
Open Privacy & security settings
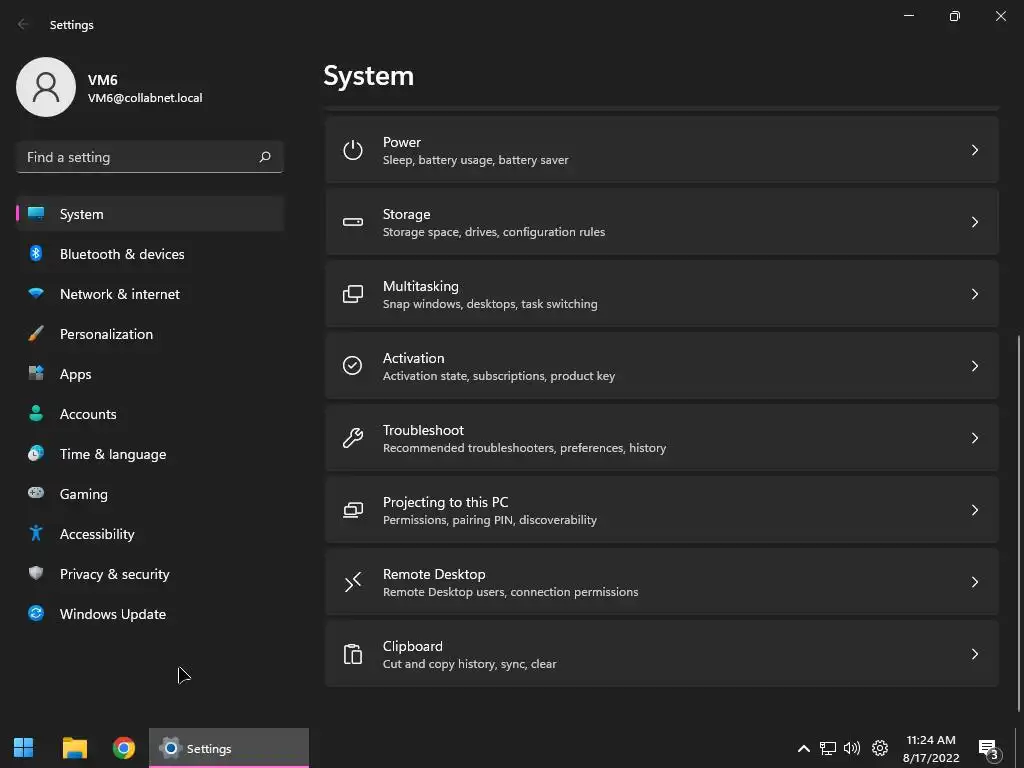pyautogui.click(x=150, y=573)
